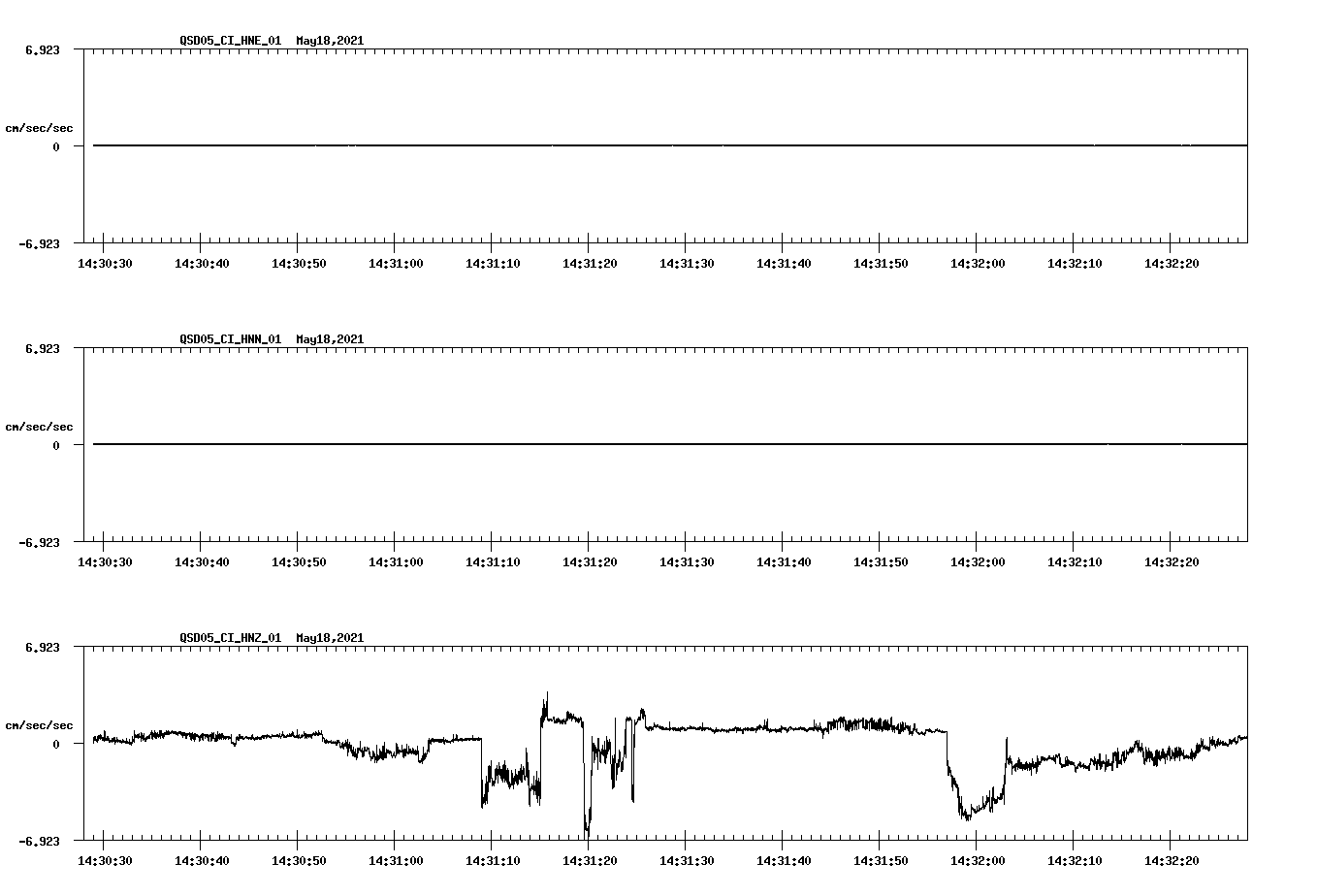Screen dimensions: 1317x896
Task: Click the cm/sec/sec label on the HNZ plot
Action: (x=39, y=723)
